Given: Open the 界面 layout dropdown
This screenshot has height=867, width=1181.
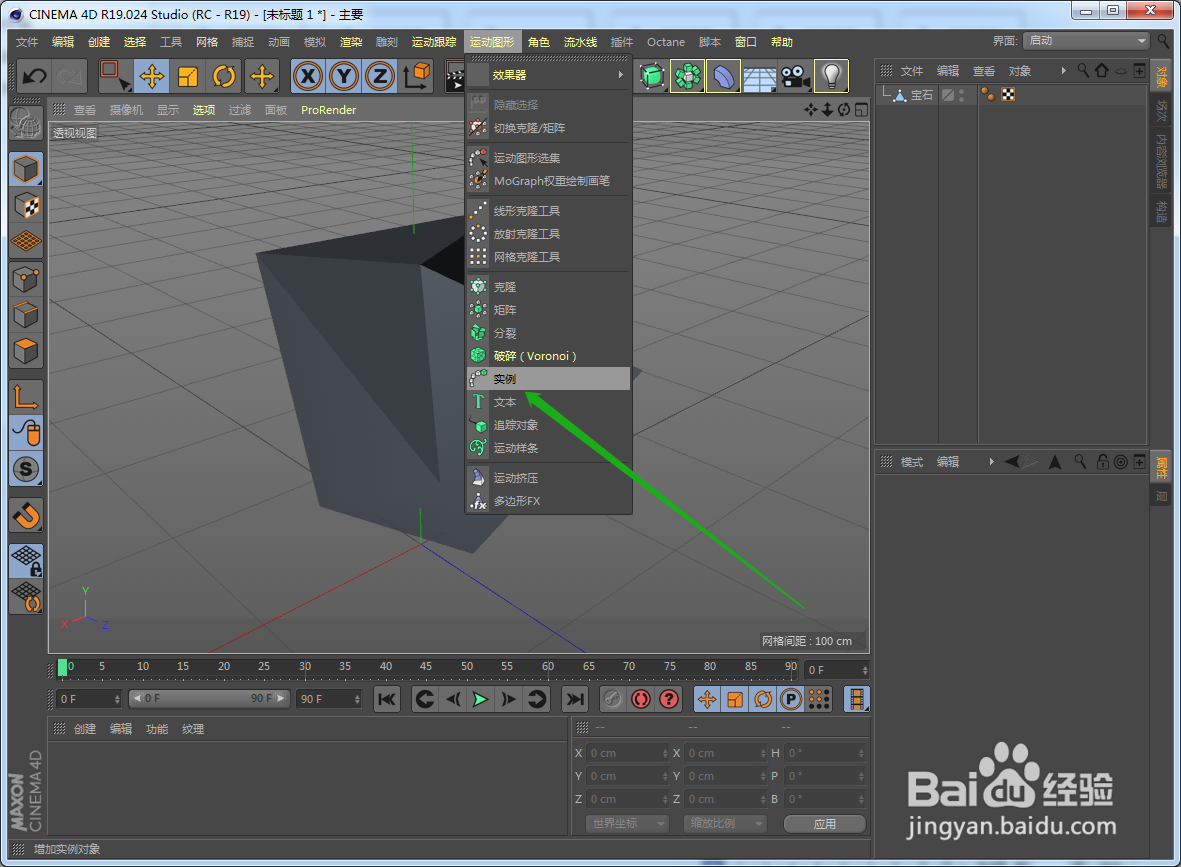Looking at the screenshot, I should click(x=1086, y=41).
